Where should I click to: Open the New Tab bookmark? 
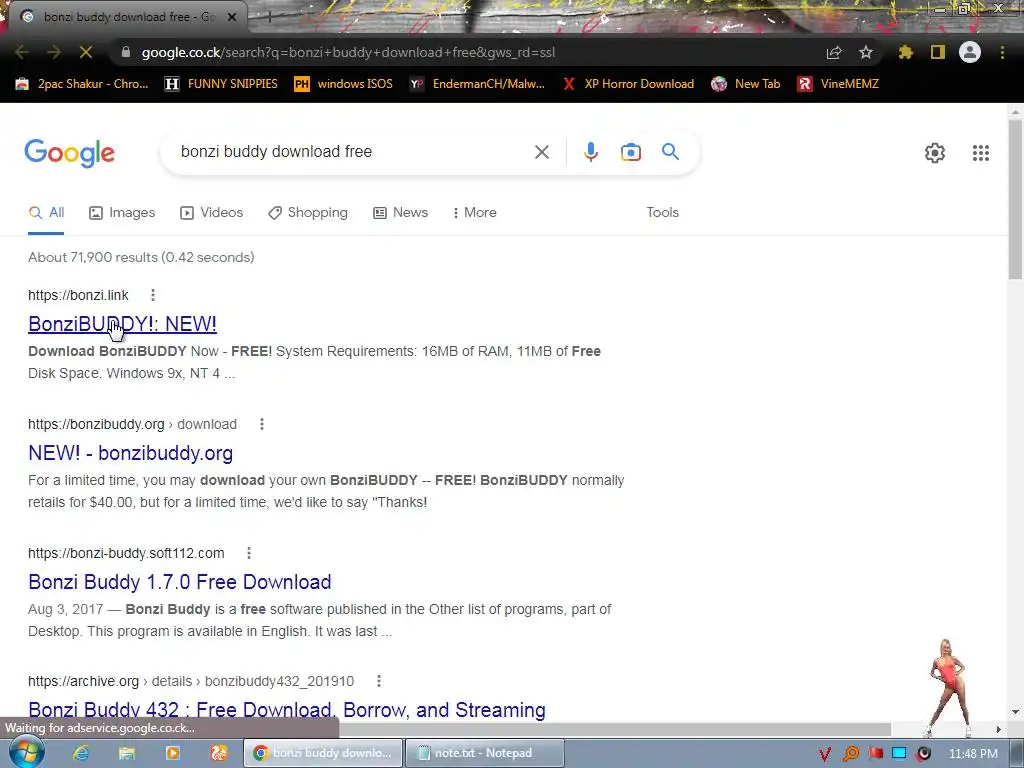(746, 84)
